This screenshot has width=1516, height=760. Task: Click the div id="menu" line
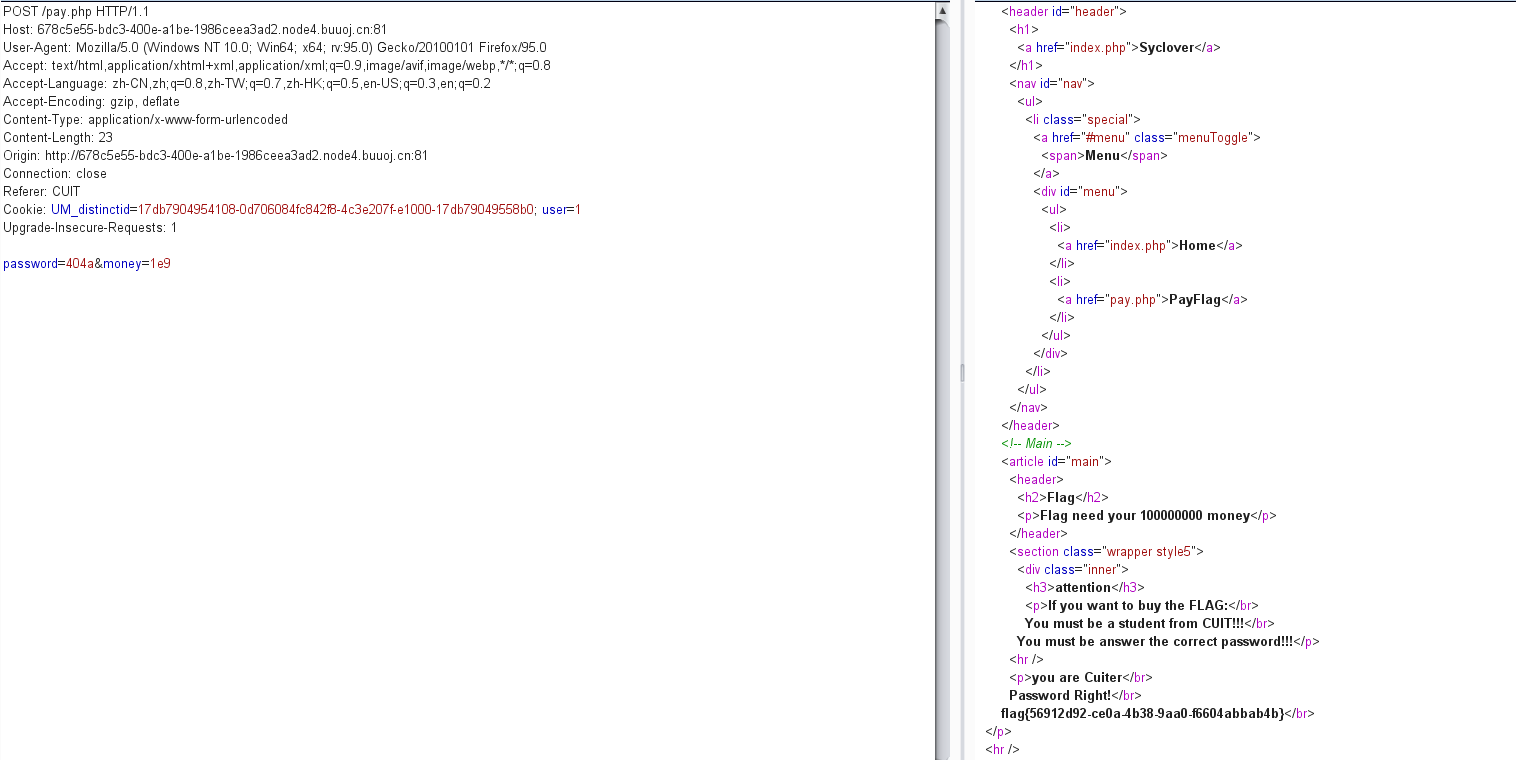click(1080, 192)
